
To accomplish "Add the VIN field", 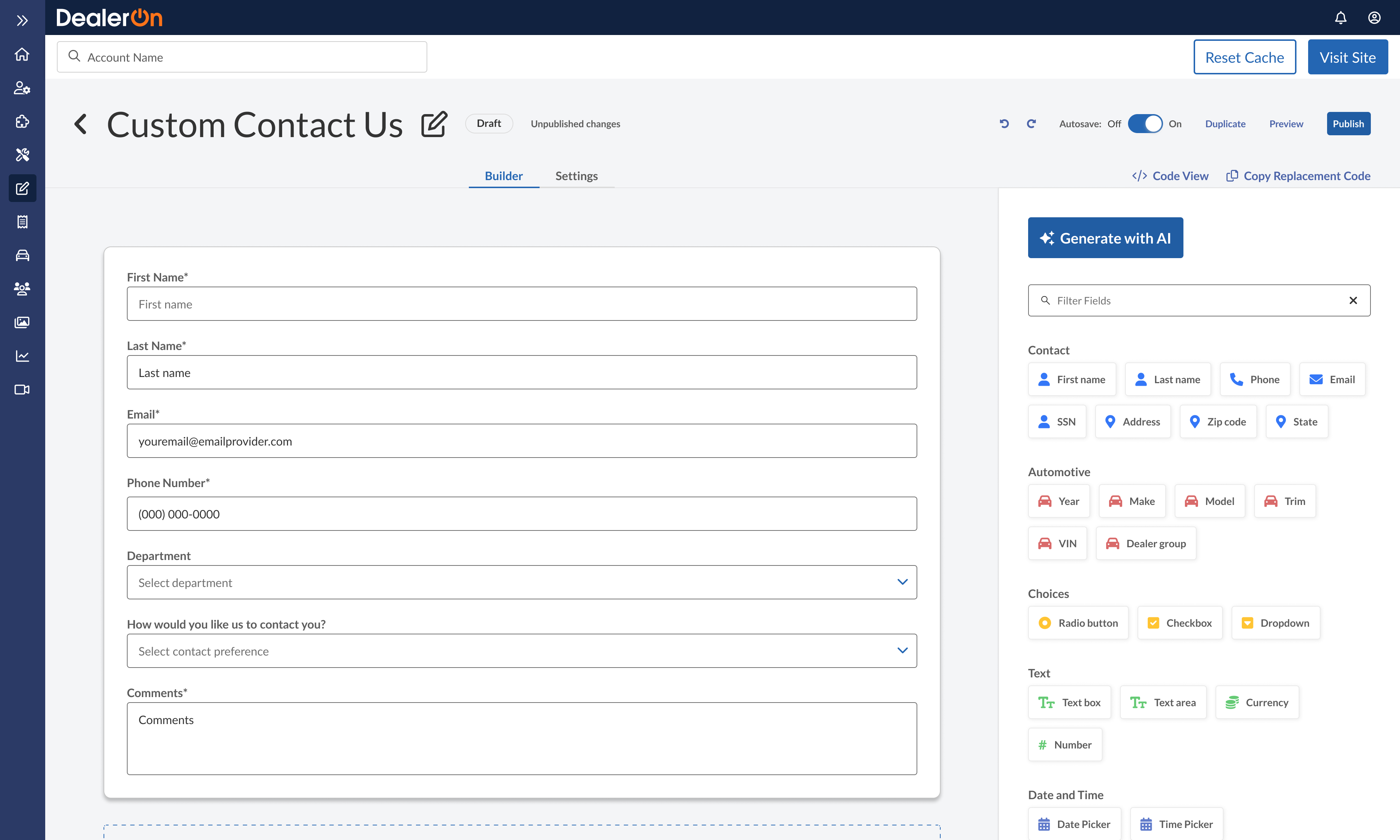I will 1057,543.
